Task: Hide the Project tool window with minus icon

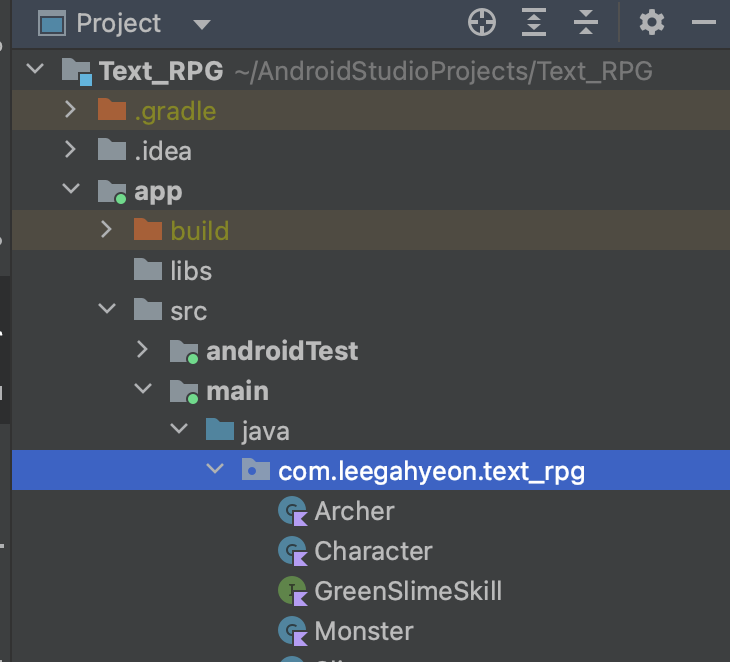Action: pyautogui.click(x=703, y=22)
